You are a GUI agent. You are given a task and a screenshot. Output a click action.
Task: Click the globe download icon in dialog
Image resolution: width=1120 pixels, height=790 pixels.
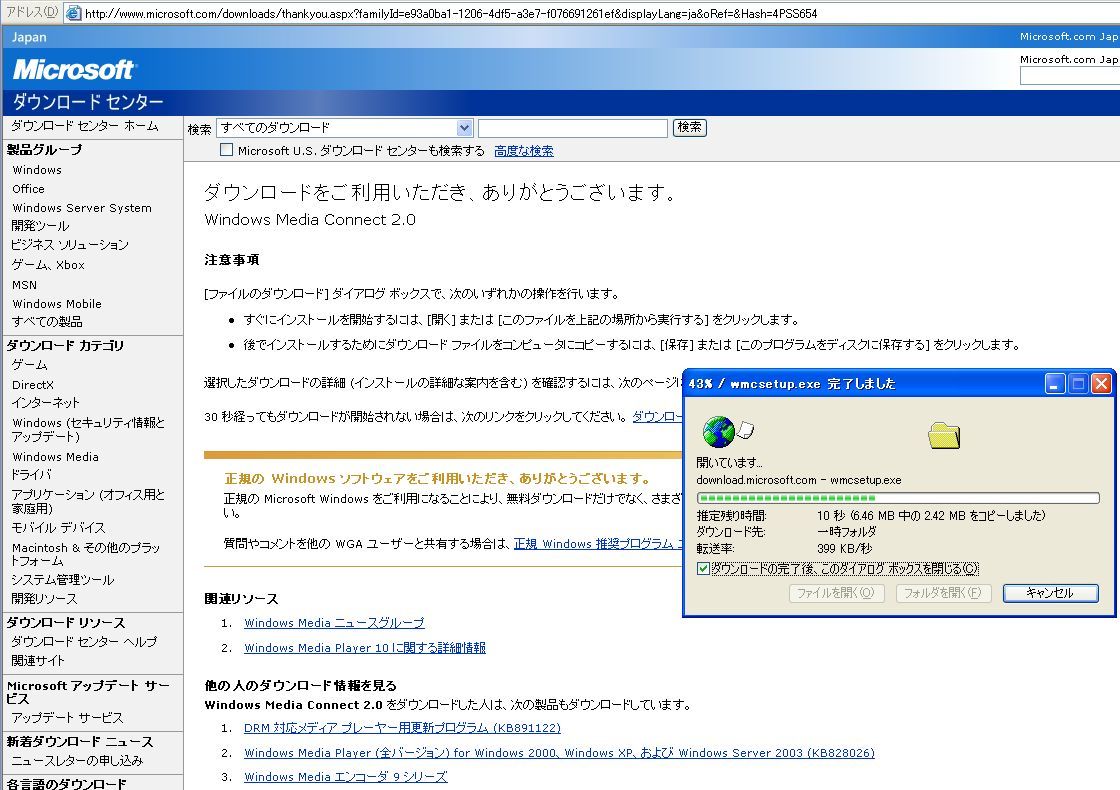coord(719,431)
